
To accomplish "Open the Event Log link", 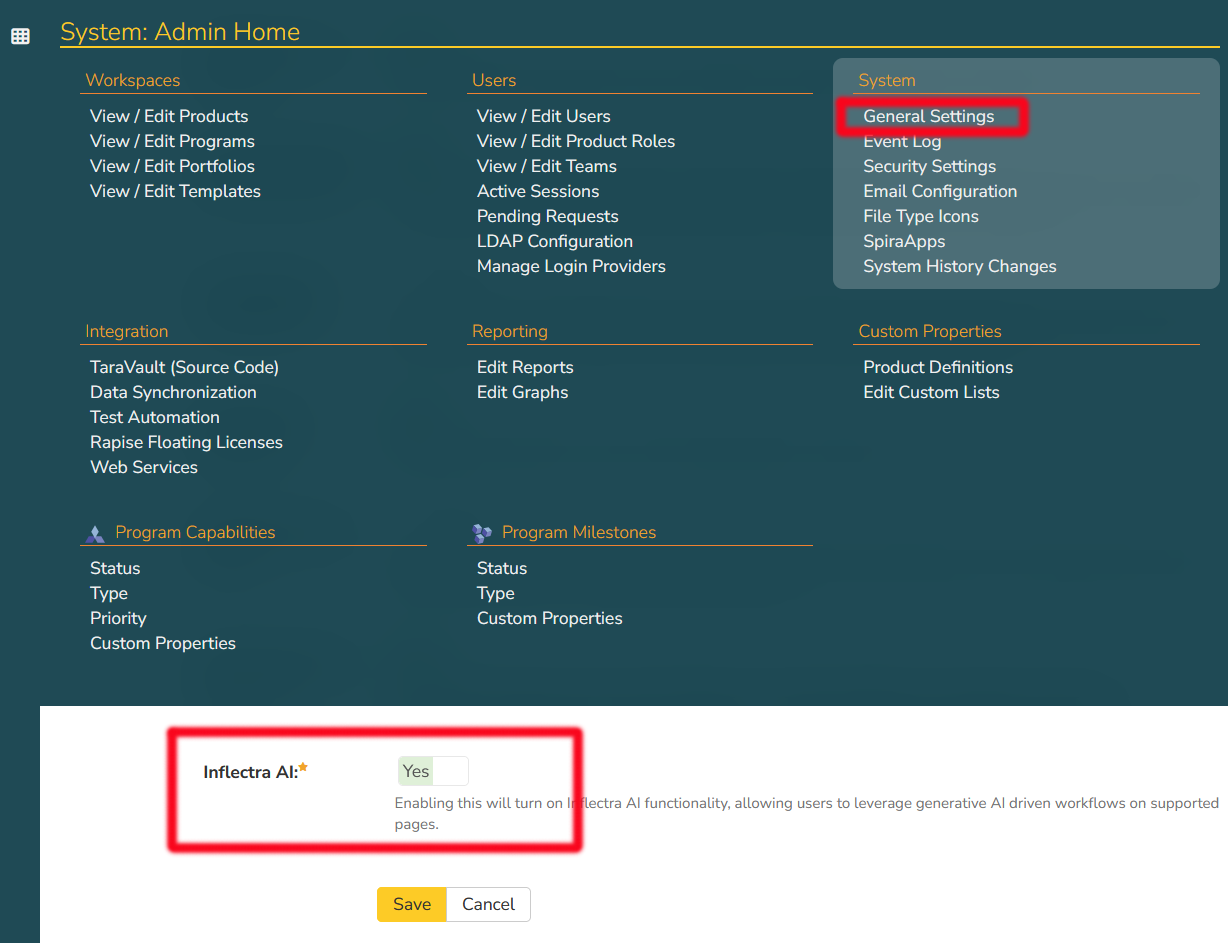I will coord(902,141).
